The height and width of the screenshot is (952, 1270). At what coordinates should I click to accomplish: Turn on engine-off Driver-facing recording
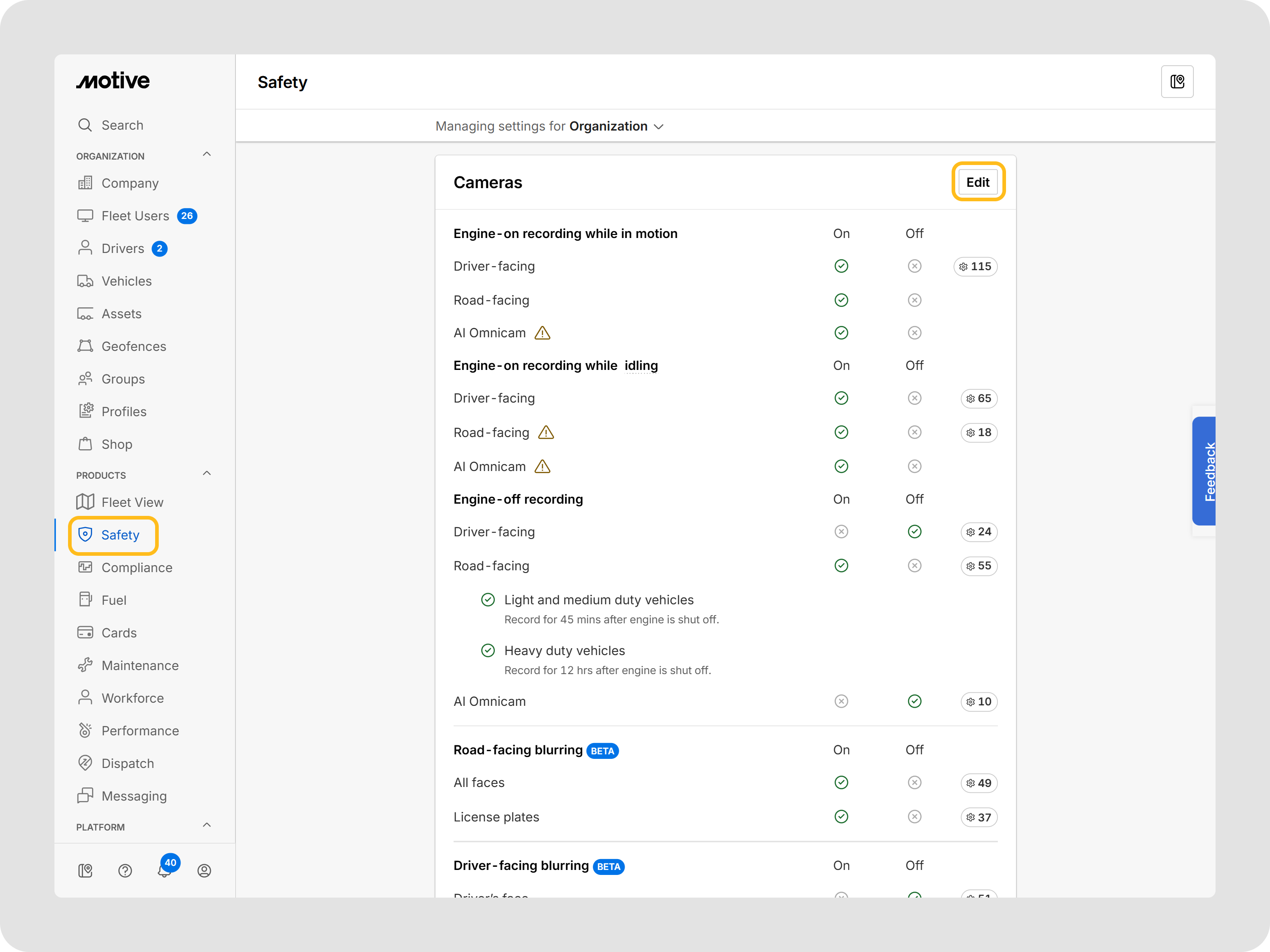[841, 532]
